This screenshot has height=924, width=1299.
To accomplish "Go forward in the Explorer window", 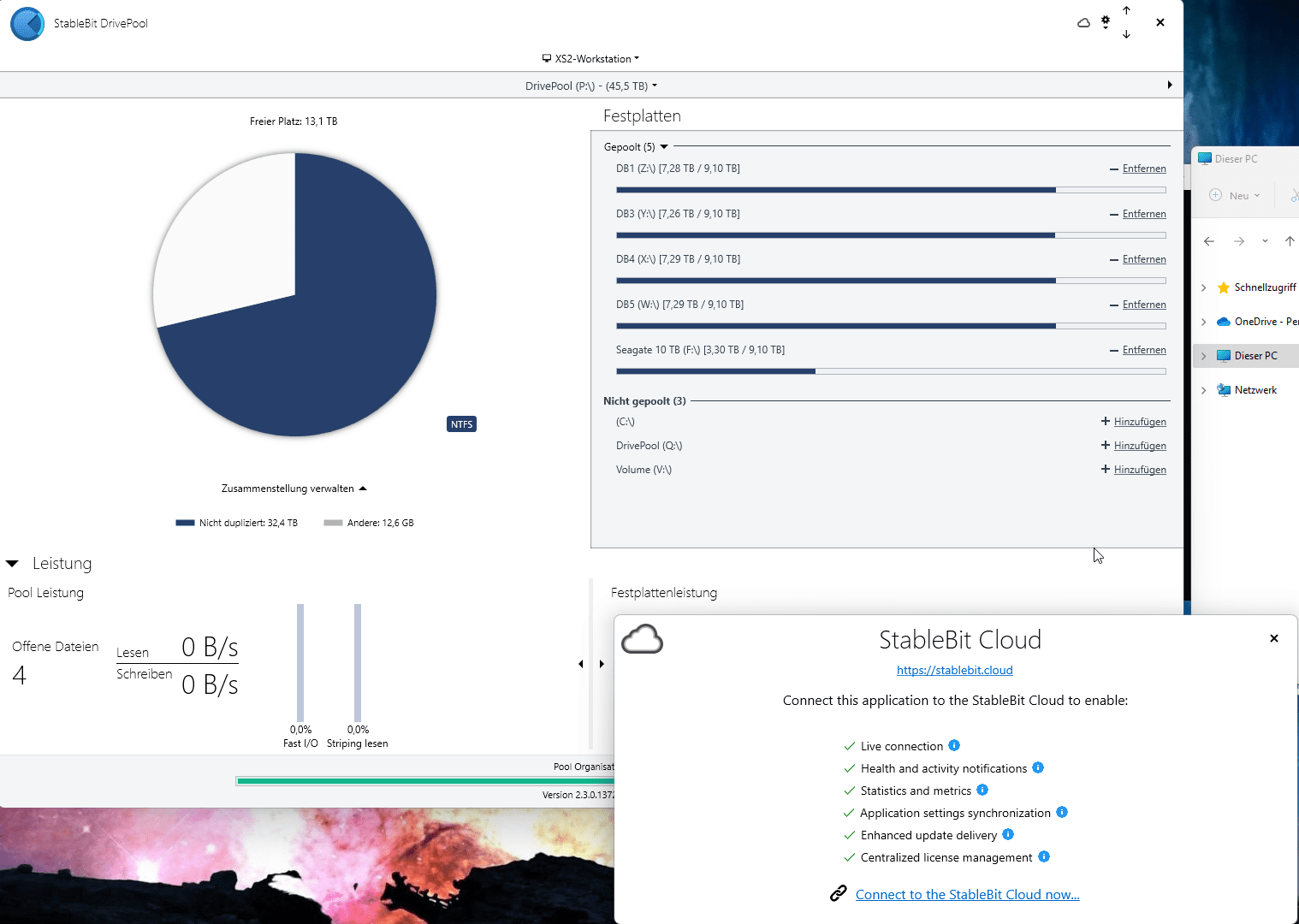I will [1239, 241].
